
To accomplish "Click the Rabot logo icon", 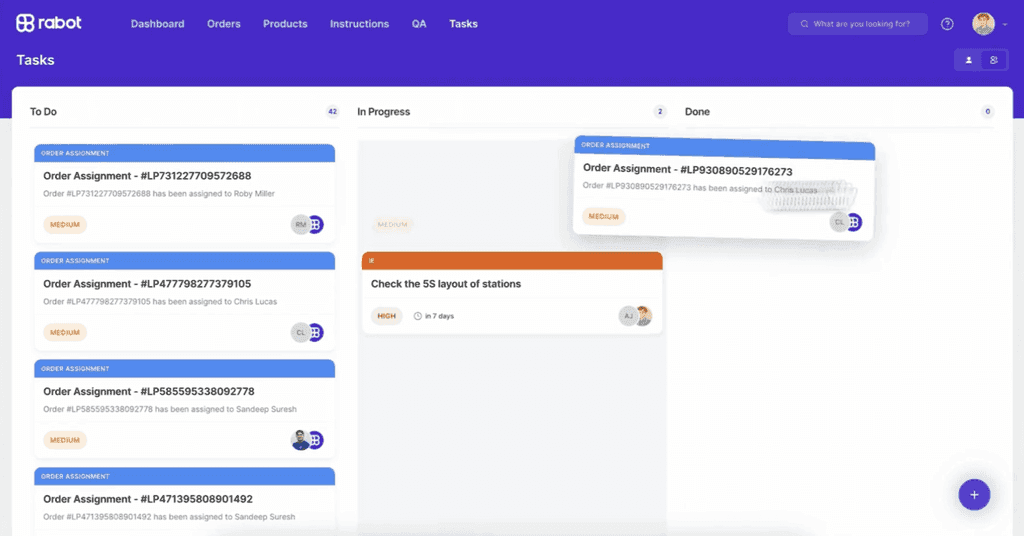I will point(26,23).
